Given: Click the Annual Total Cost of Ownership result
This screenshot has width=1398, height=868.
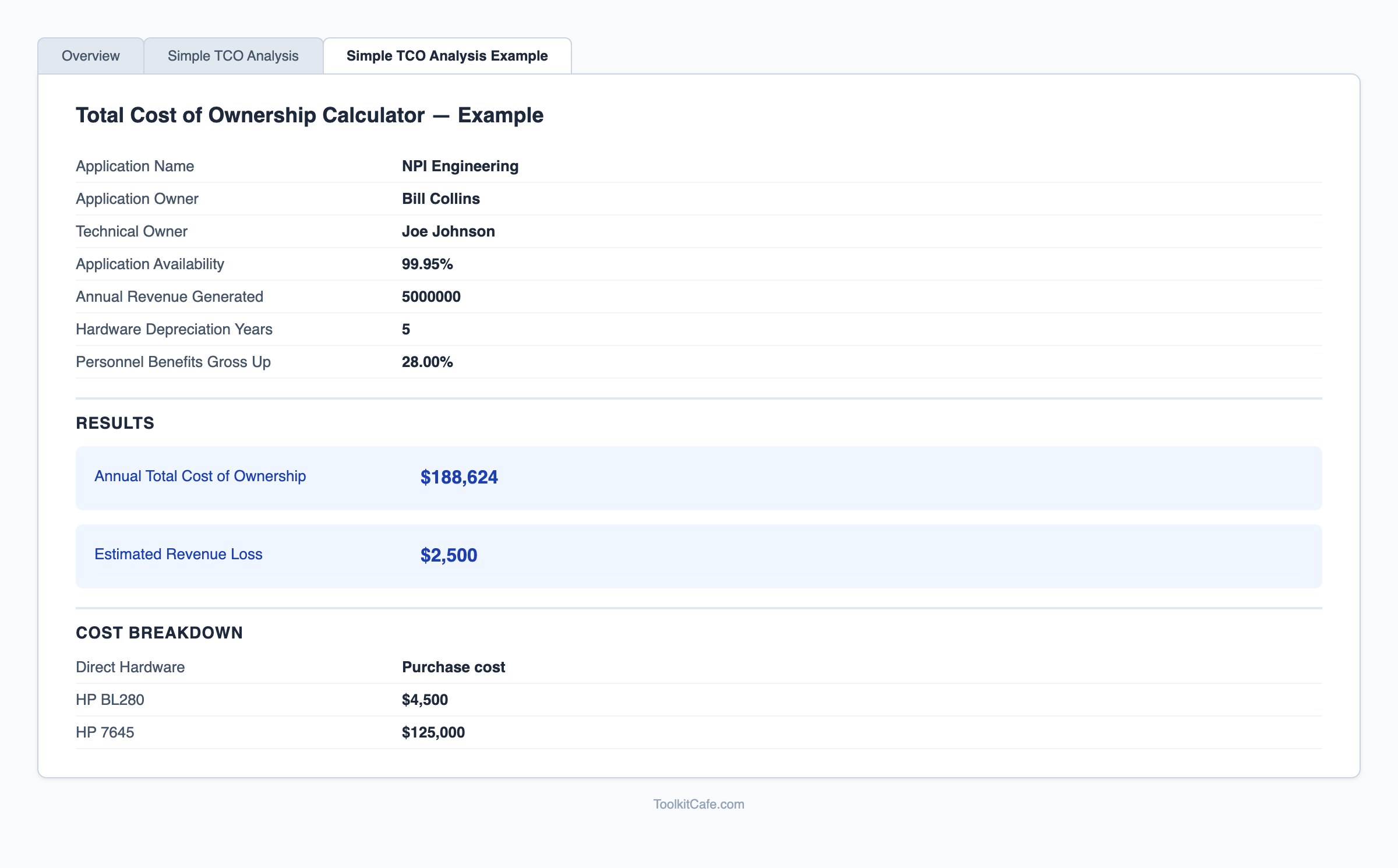Looking at the screenshot, I should click(x=200, y=477).
